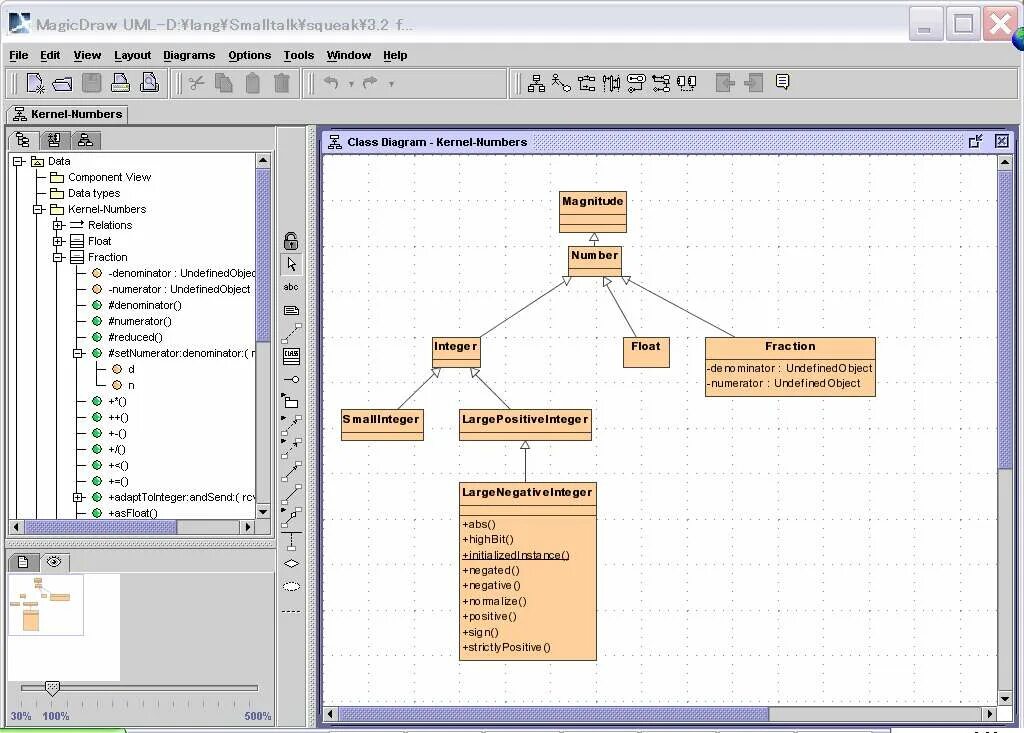Collapse the Fraction node in the tree
The width and height of the screenshot is (1024, 733).
58,257
